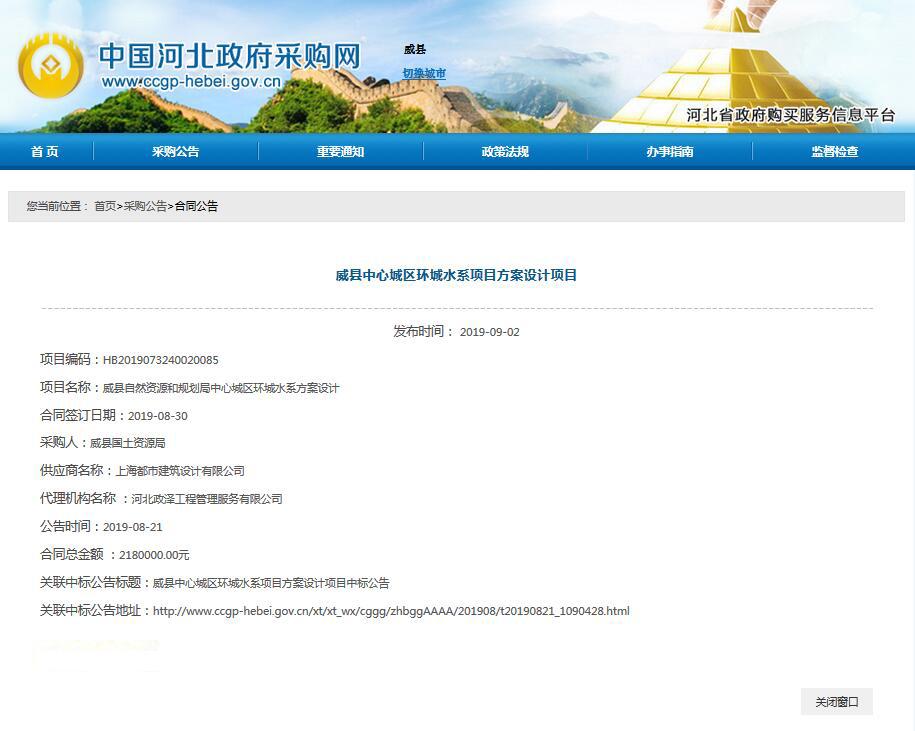Go to the 重要通知 navigation item
The height and width of the screenshot is (731, 915).
pos(341,152)
